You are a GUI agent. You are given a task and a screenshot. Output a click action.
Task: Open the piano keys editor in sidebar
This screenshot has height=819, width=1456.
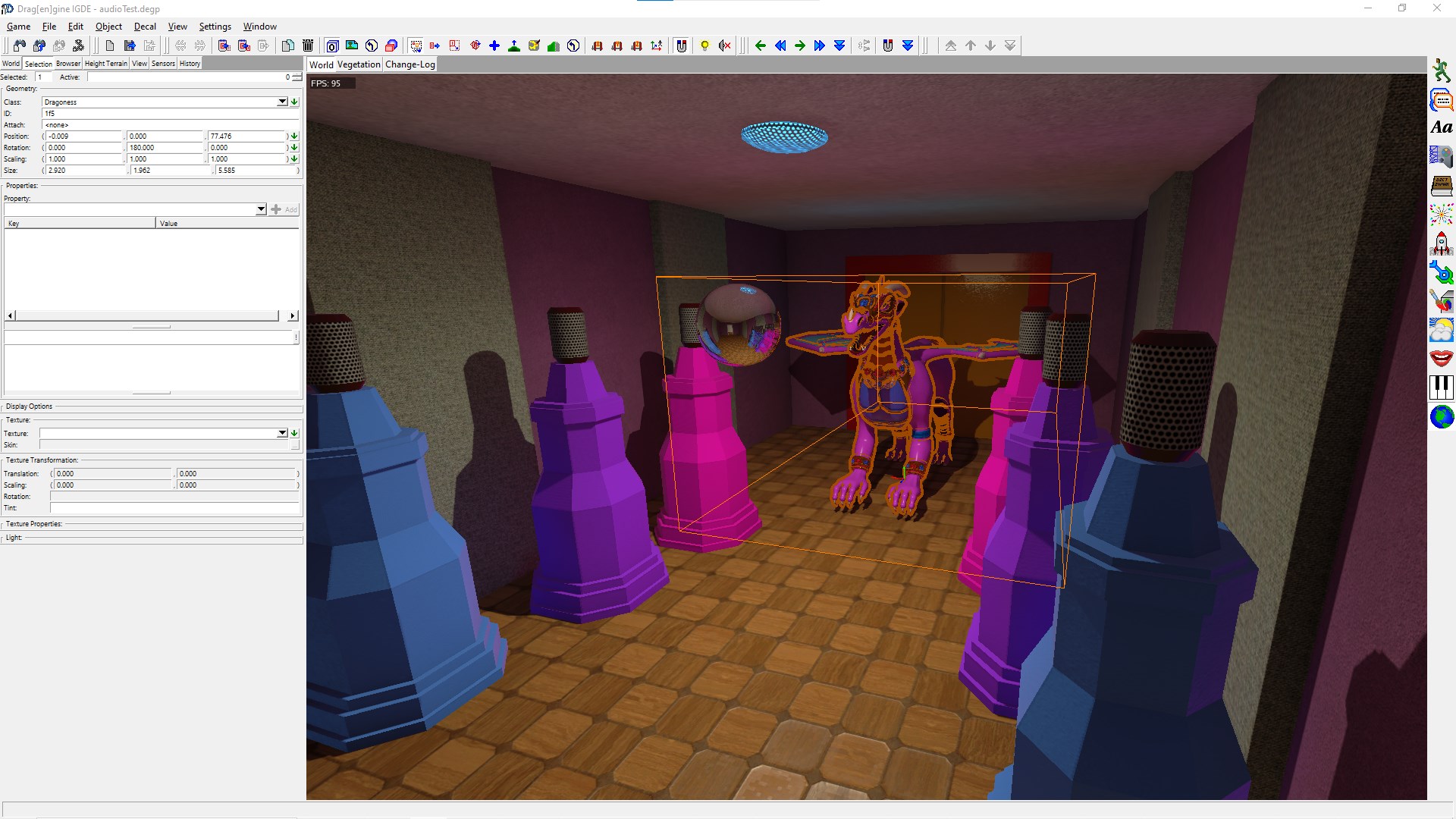click(1441, 388)
